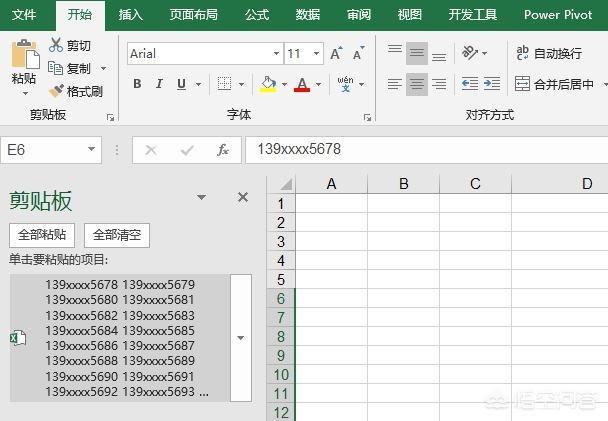Expand fill color dropdown arrow
608x421 pixels.
[284, 84]
